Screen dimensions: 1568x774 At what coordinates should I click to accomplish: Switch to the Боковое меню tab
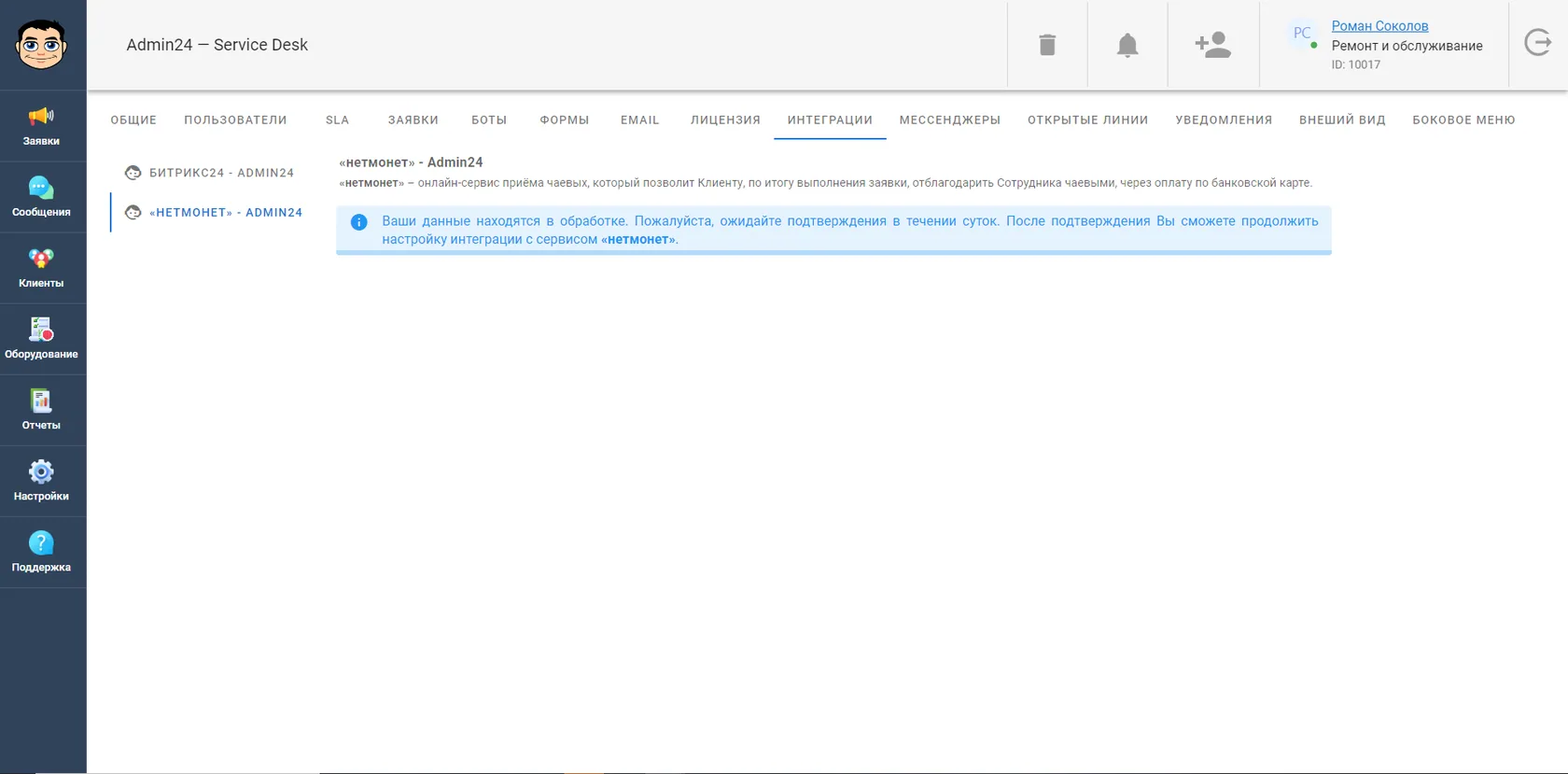pos(1463,120)
